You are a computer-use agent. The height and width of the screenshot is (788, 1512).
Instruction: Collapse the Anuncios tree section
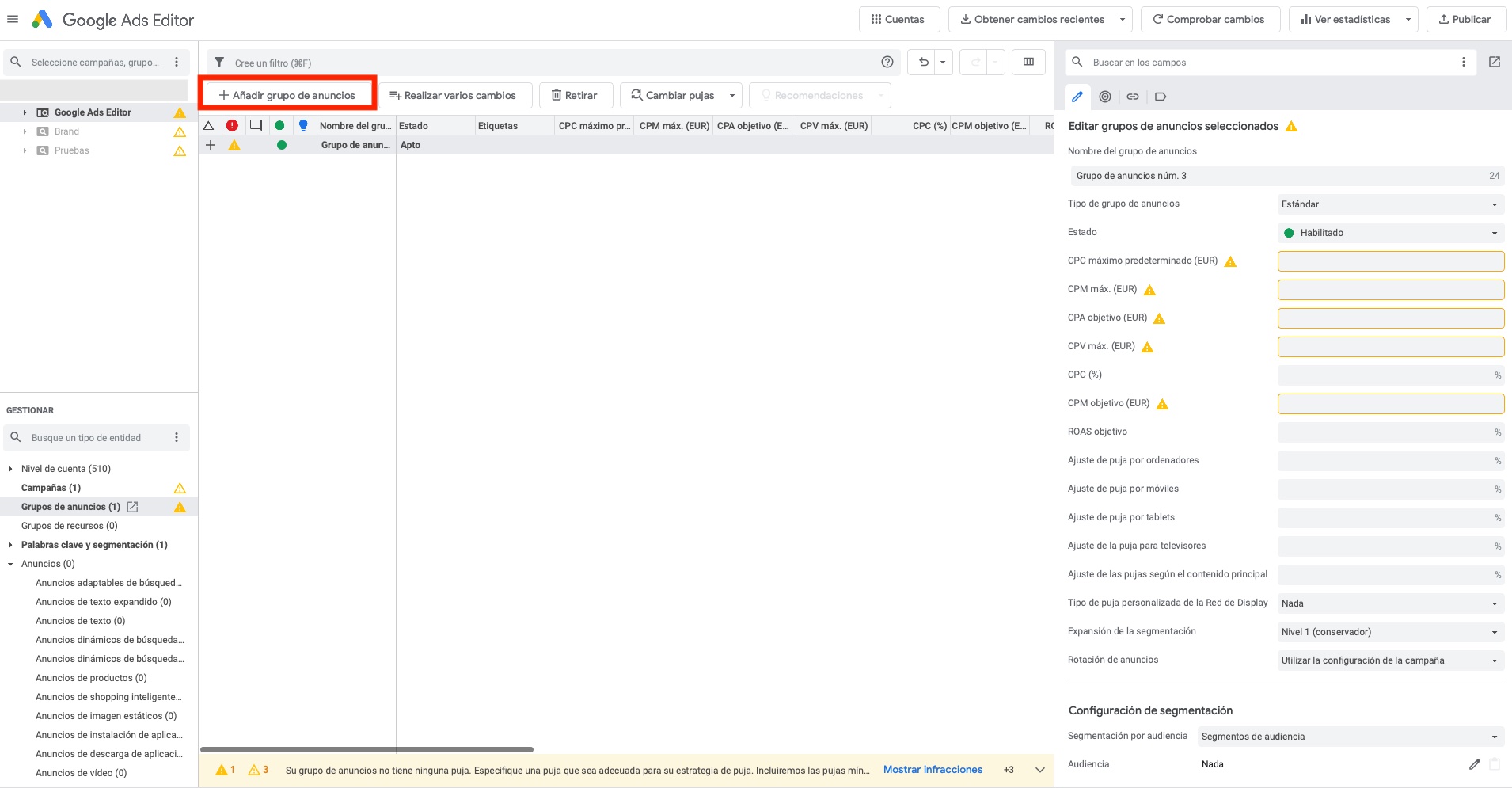point(10,564)
